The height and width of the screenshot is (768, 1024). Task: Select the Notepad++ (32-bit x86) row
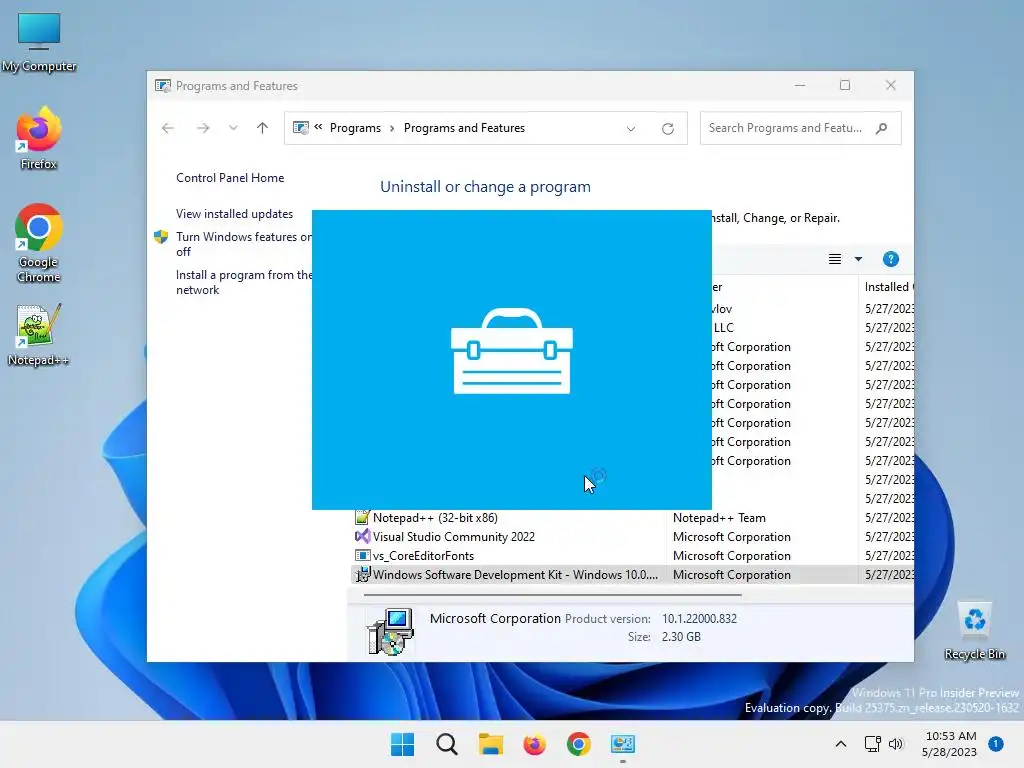pyautogui.click(x=631, y=518)
